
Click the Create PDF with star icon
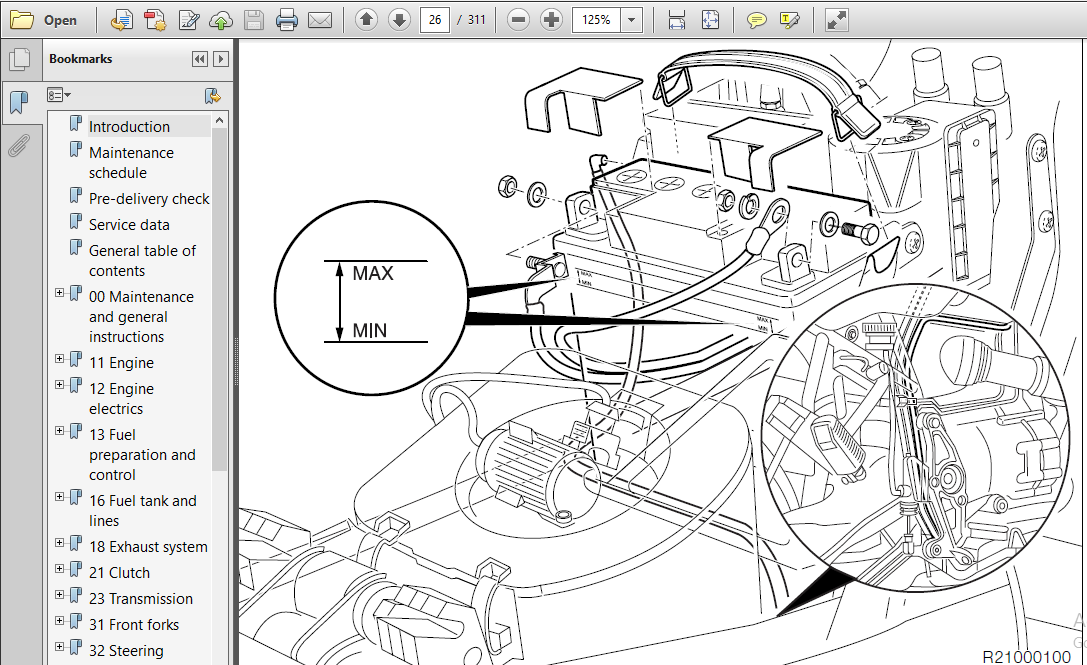pos(155,20)
